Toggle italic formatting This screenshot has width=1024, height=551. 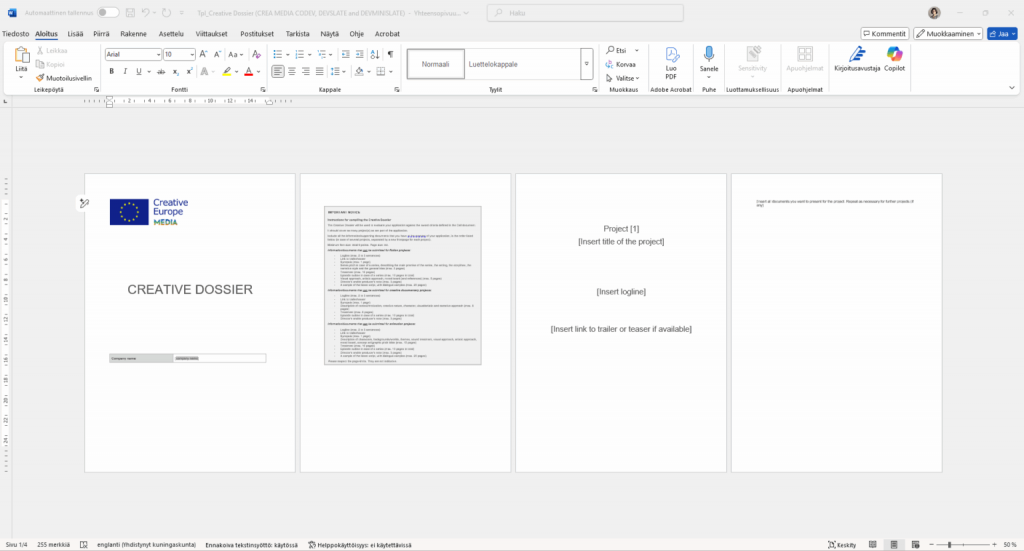pos(126,71)
